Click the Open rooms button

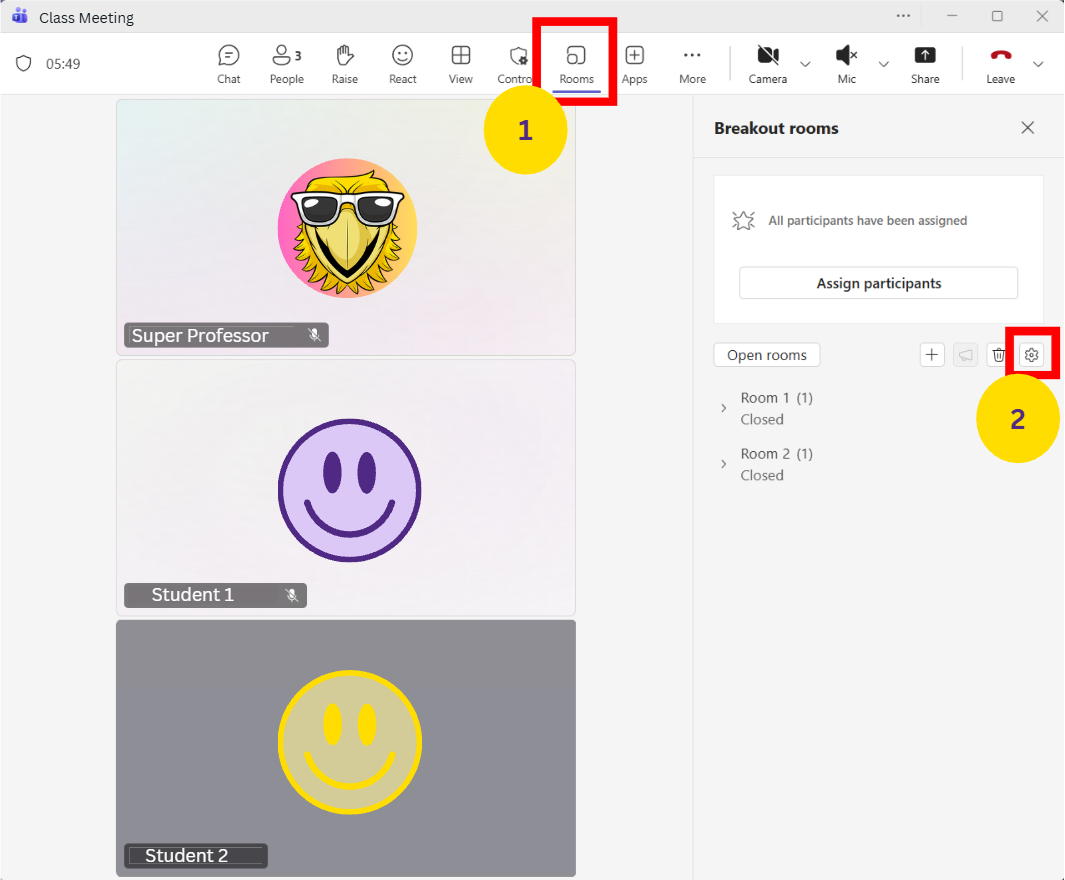(x=766, y=355)
